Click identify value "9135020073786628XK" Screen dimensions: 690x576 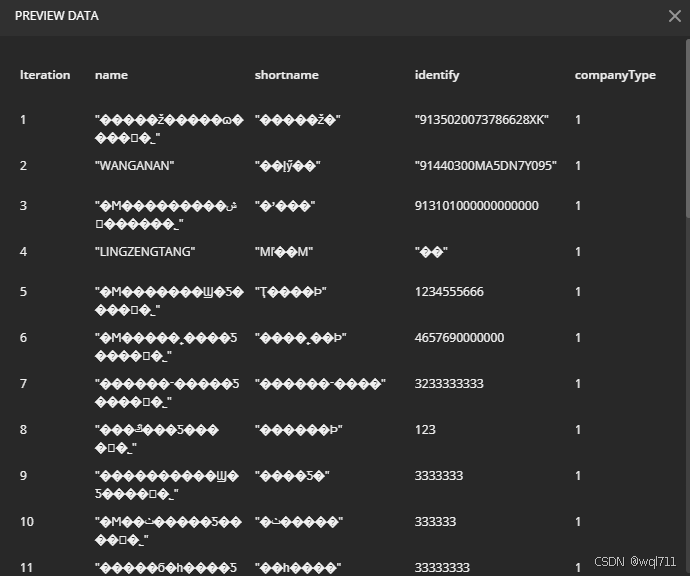coord(481,120)
